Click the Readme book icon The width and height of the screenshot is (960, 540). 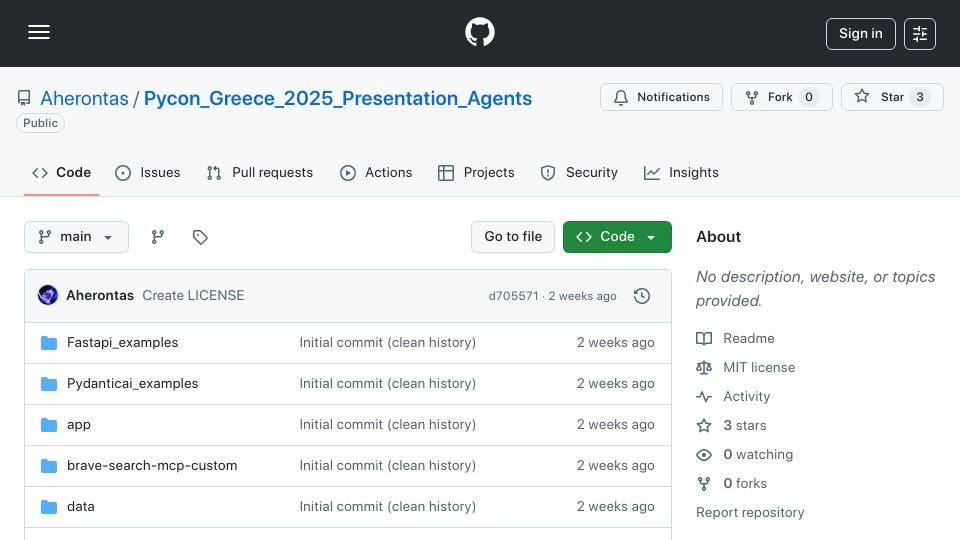click(x=704, y=339)
